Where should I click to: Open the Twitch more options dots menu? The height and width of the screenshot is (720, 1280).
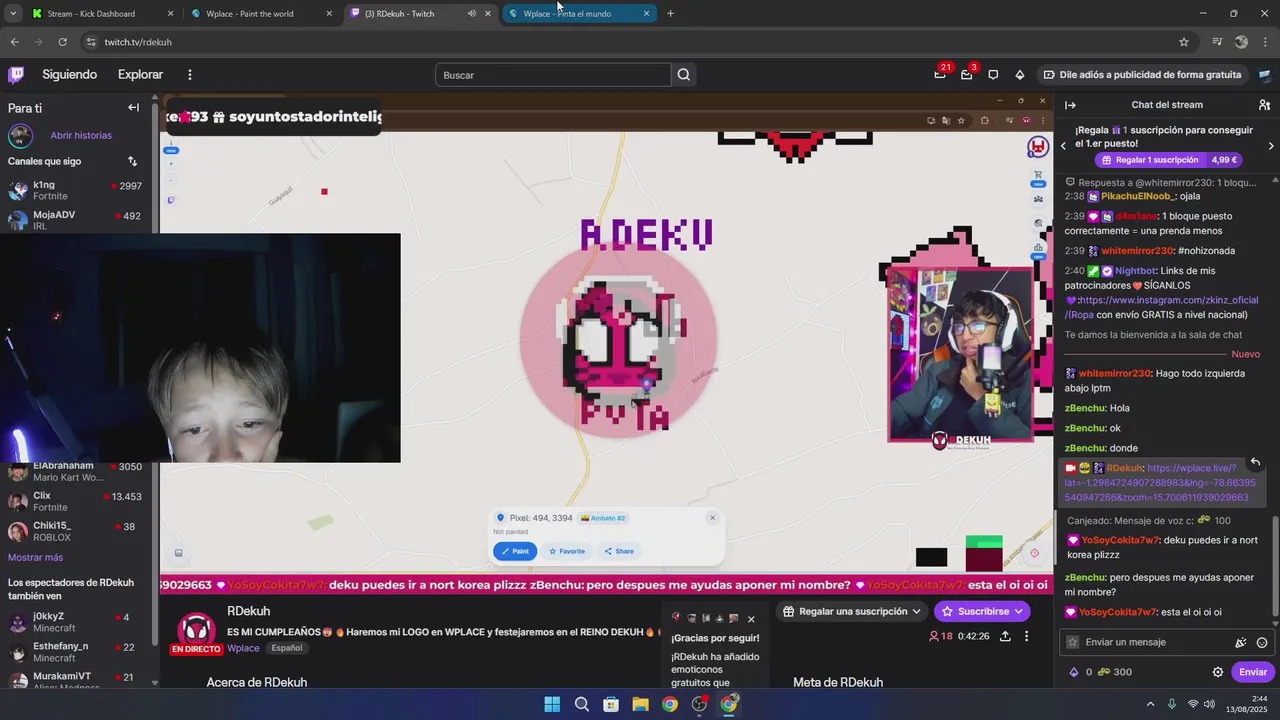190,75
